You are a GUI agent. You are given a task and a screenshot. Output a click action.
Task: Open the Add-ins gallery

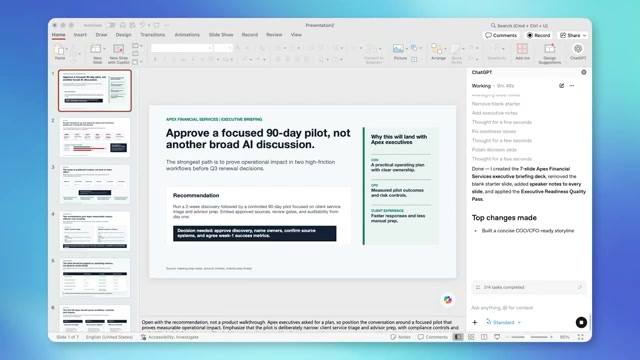point(522,52)
